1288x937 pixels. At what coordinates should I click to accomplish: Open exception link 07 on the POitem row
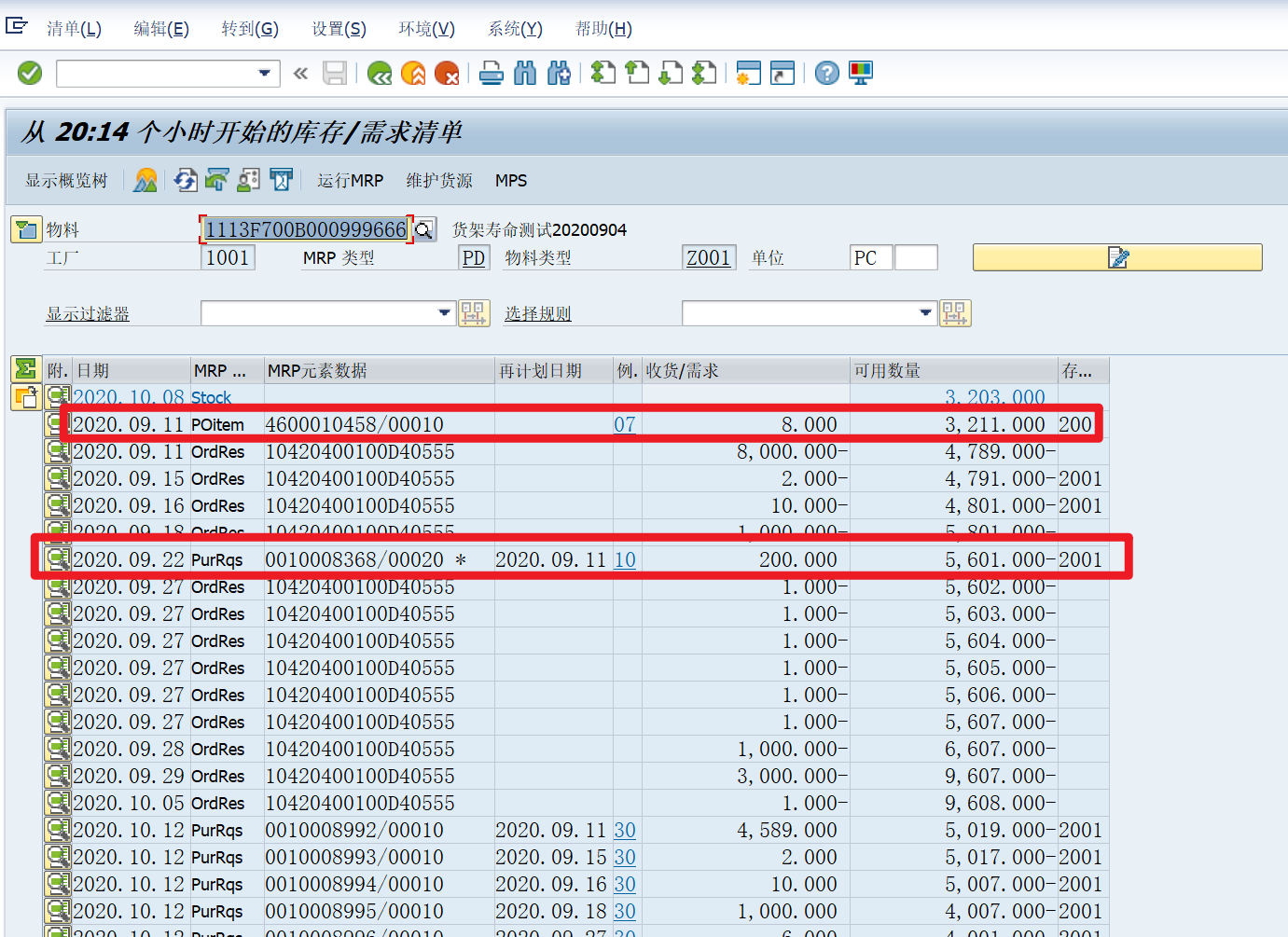[625, 423]
